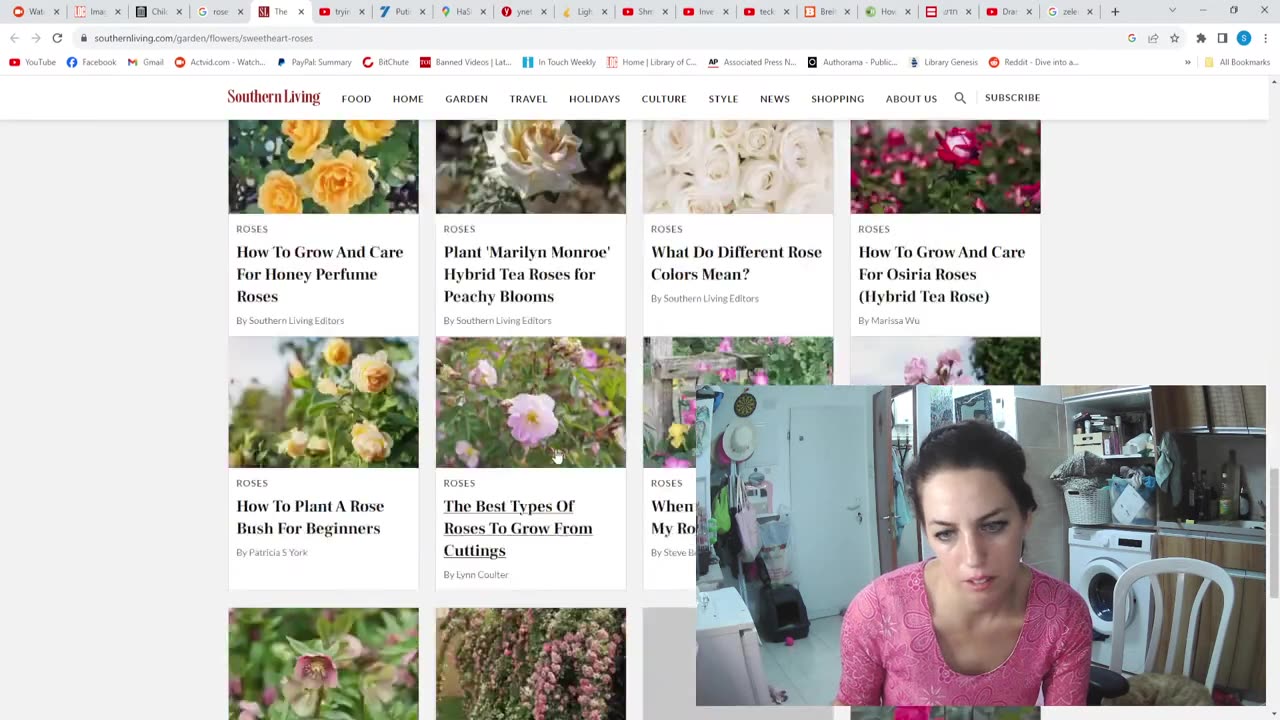This screenshot has height=720, width=1280.
Task: Click the SUBSCRIBE button
Action: 1012,98
